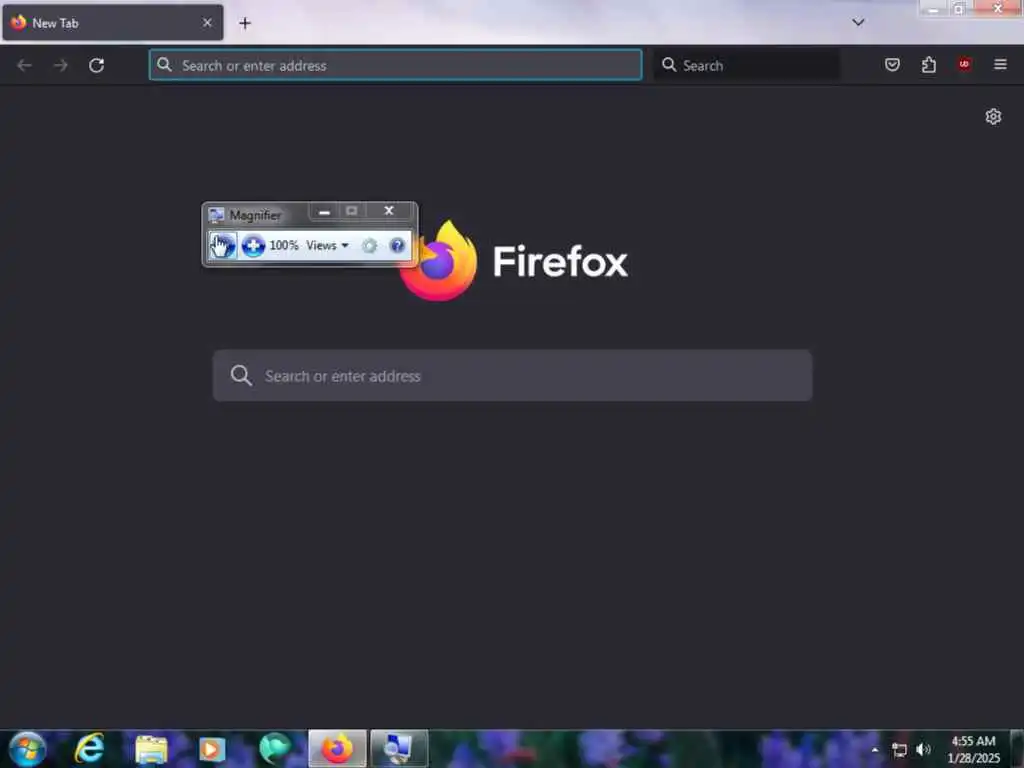This screenshot has height=768, width=1024.
Task: Click magnifying glass in page search field
Action: (241, 376)
